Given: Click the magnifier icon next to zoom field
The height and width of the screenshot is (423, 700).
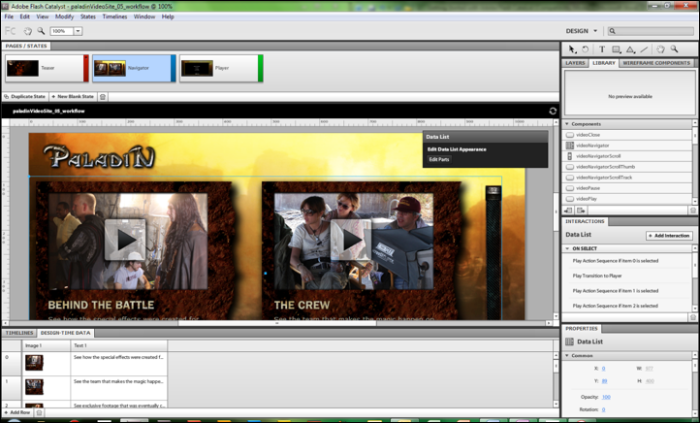Looking at the screenshot, I should (41, 31).
